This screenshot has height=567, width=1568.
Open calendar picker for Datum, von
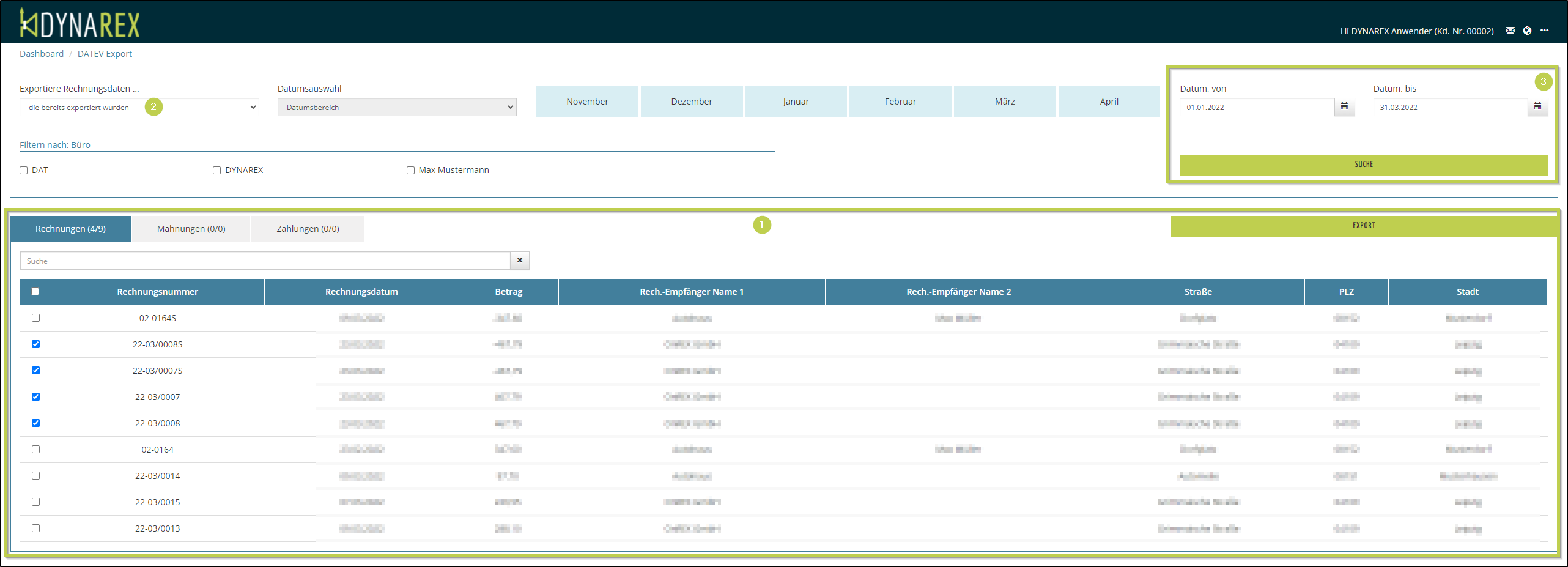point(1344,107)
